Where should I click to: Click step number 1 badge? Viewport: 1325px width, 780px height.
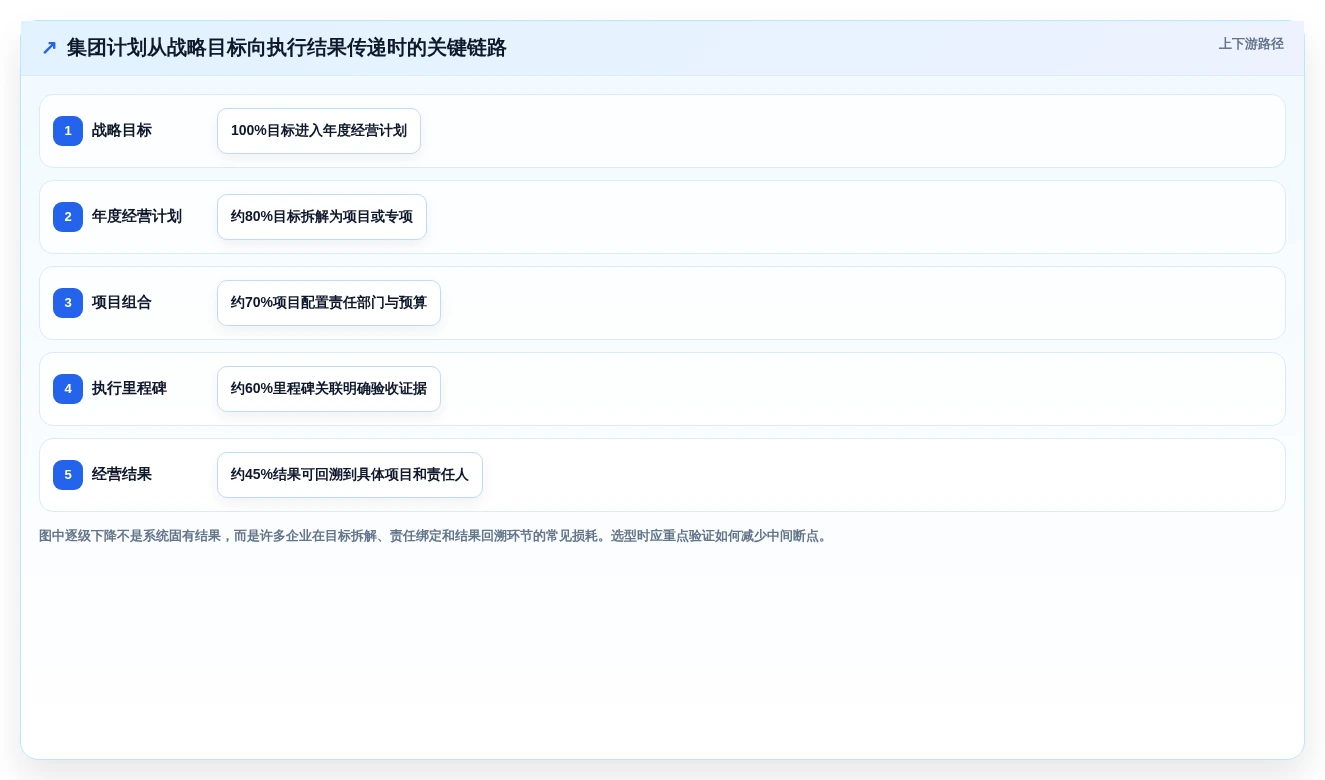pyautogui.click(x=68, y=131)
